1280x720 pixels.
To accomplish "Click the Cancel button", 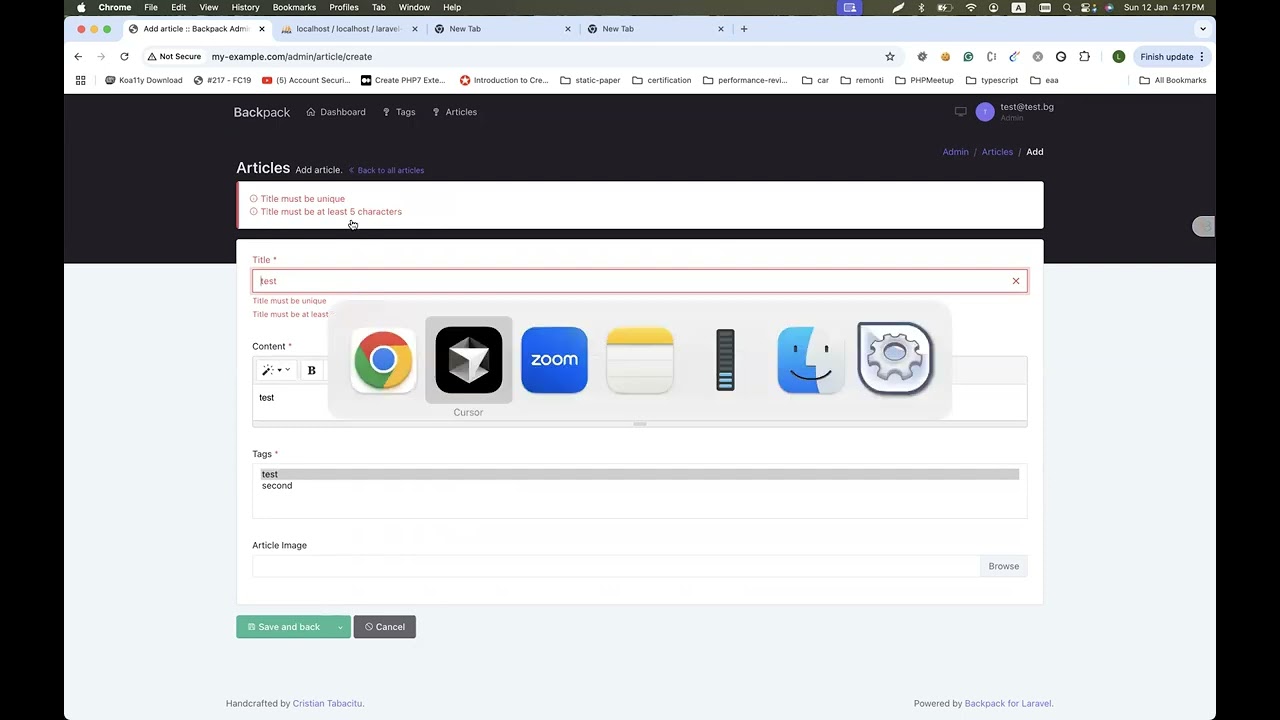I will (384, 627).
